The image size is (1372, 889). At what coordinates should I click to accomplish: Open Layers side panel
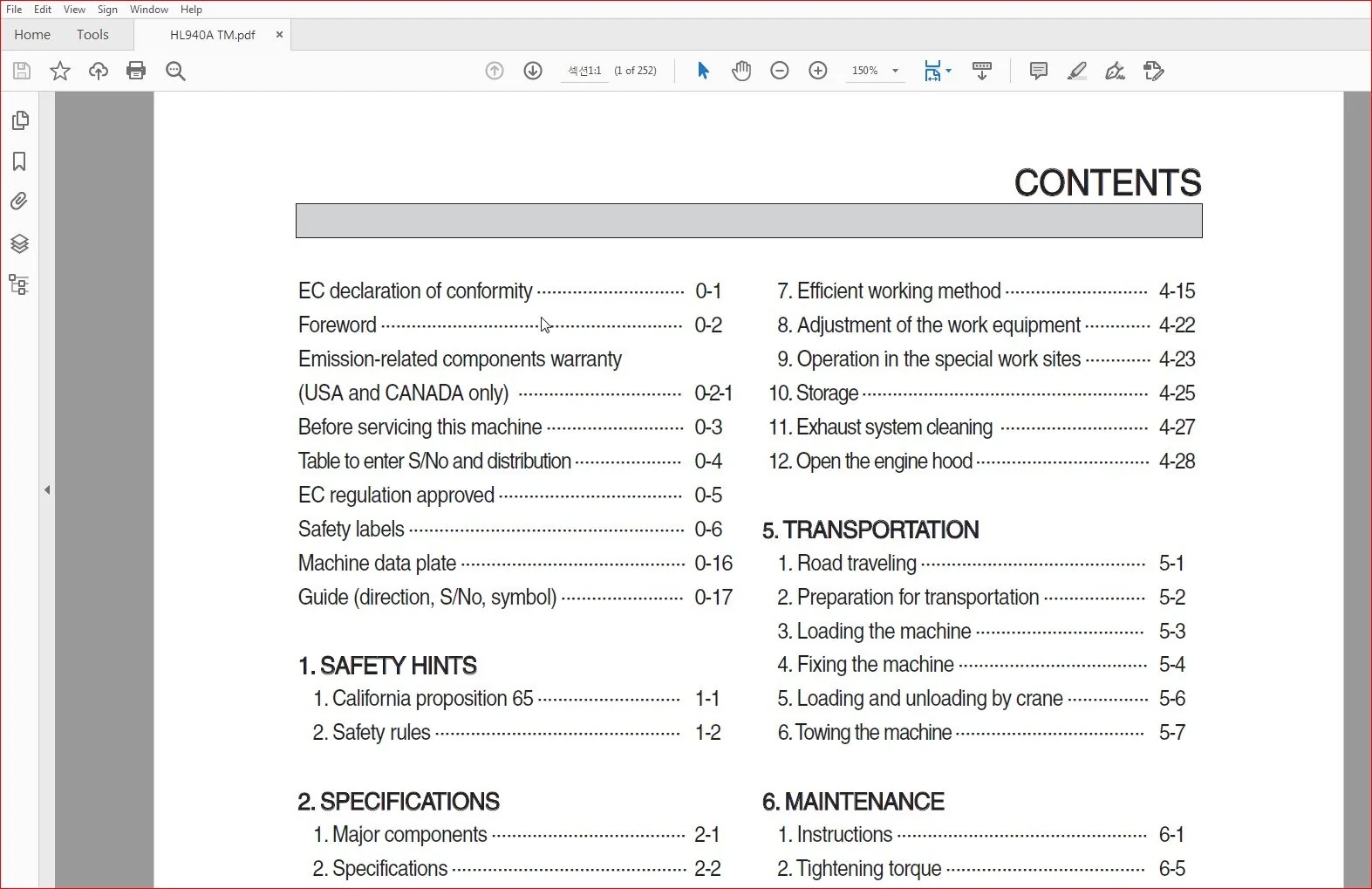19,243
